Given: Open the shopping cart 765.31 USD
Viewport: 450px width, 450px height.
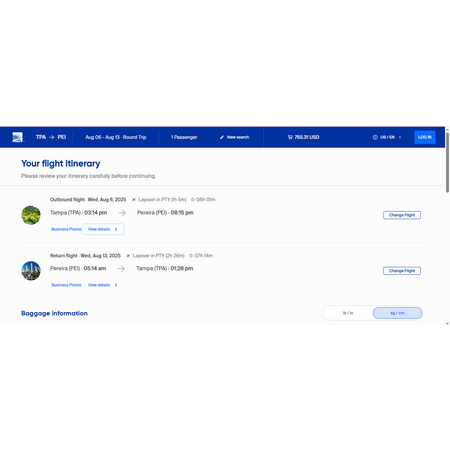Looking at the screenshot, I should (303, 137).
